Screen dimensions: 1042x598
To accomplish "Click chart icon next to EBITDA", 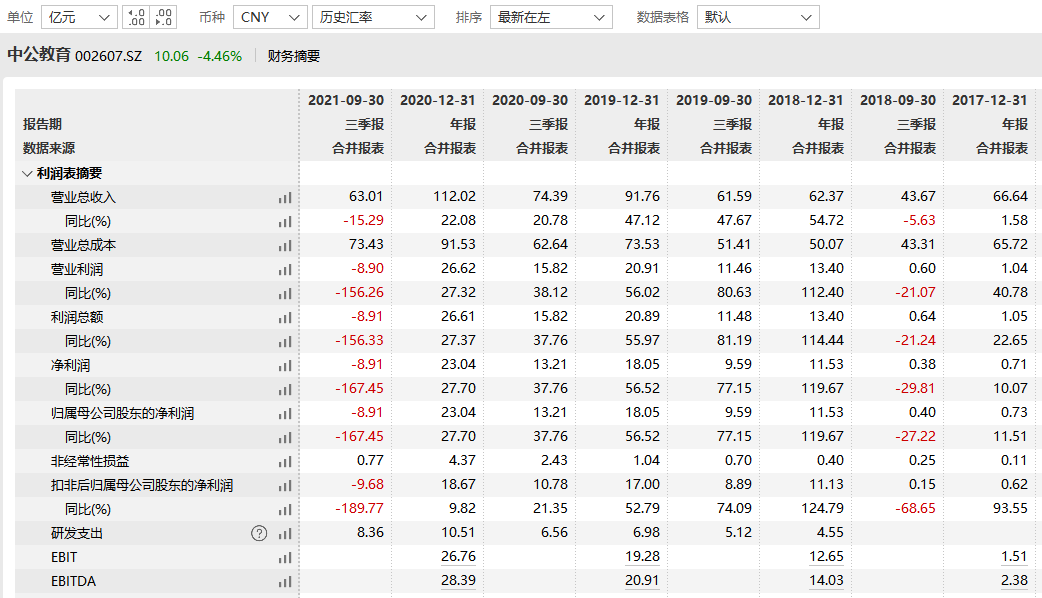I will pos(286,581).
